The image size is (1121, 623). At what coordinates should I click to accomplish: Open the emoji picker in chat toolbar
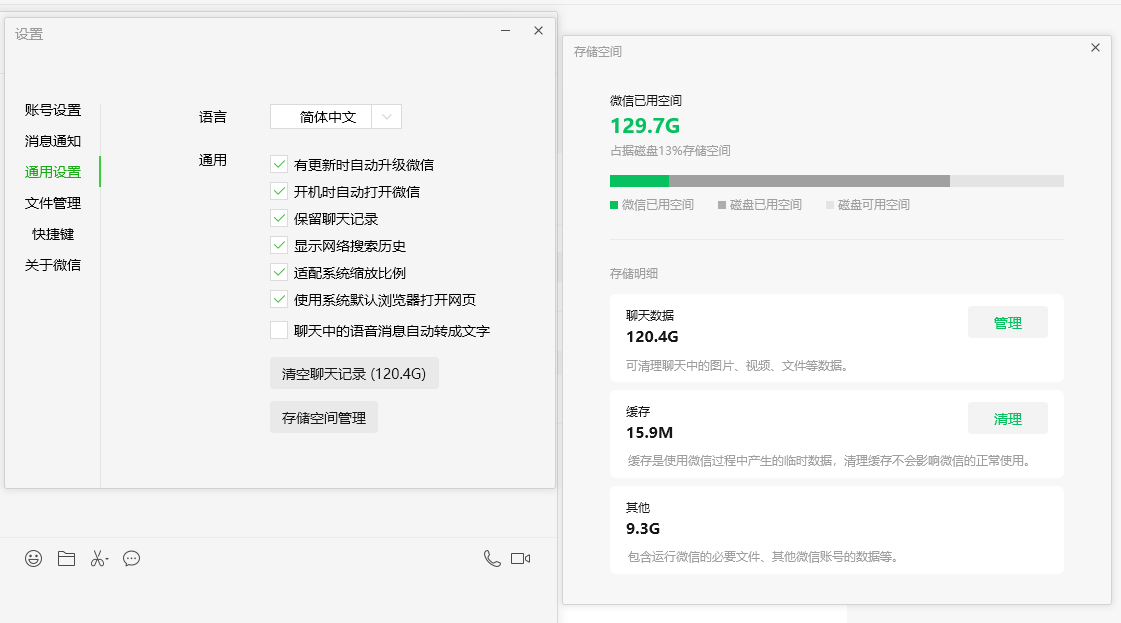pyautogui.click(x=34, y=559)
